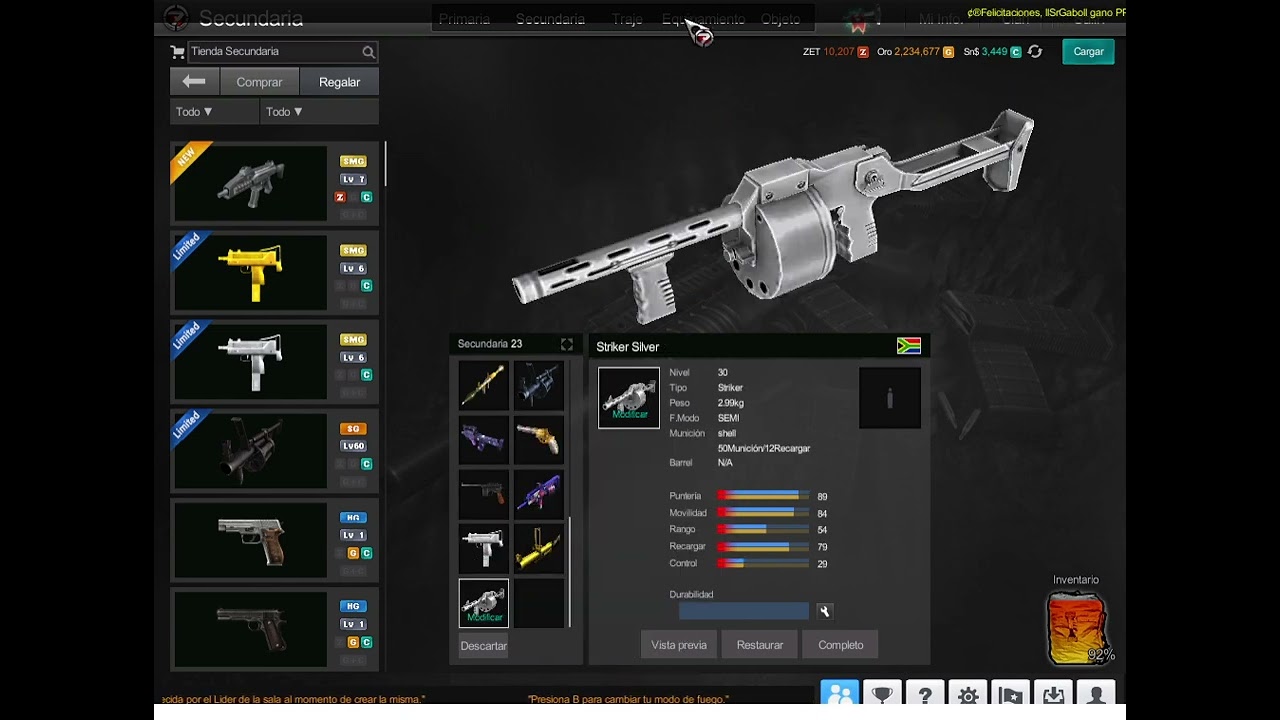Open the second Todo filter dropdown
Viewport: 1280px width, 720px height.
point(319,112)
